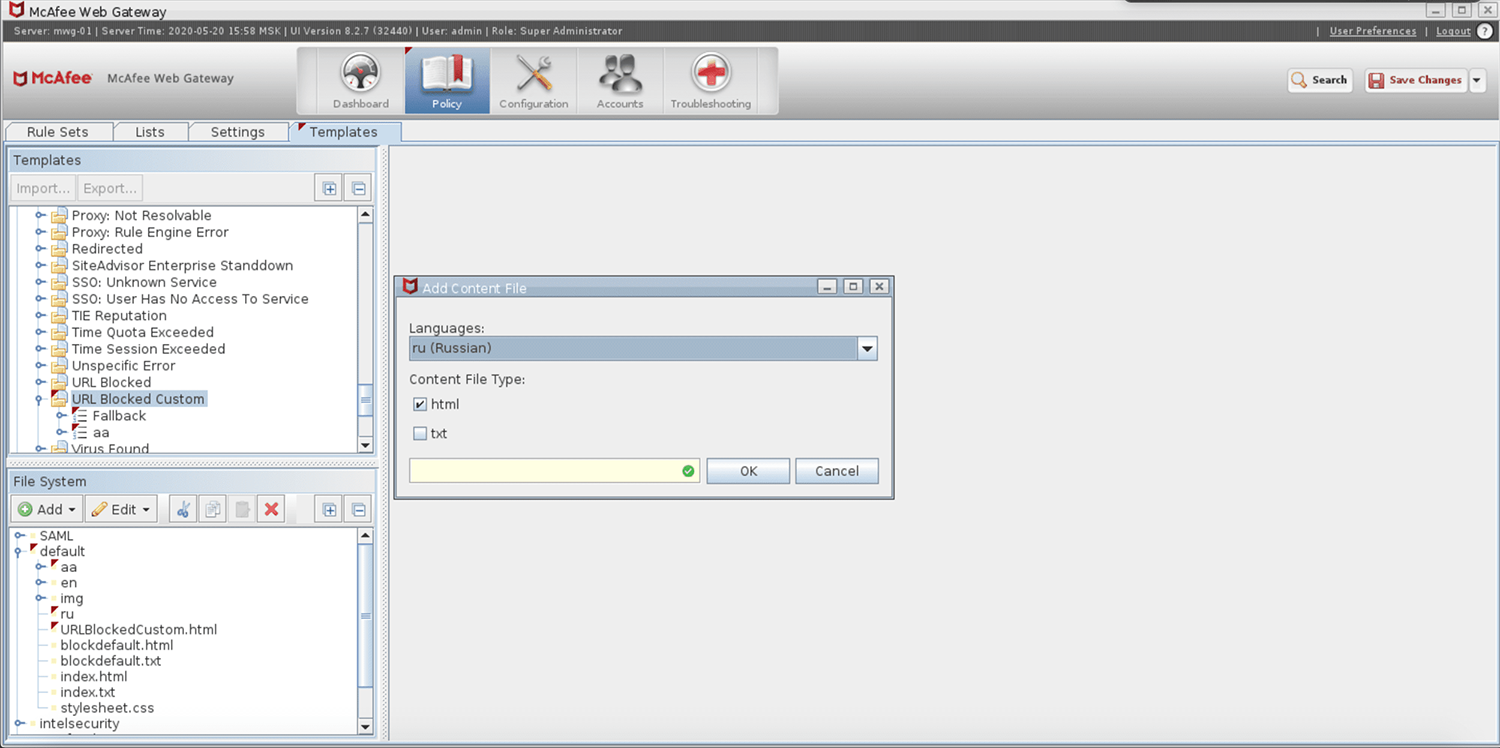Select the ru folder in File System
1500x748 pixels.
point(67,614)
